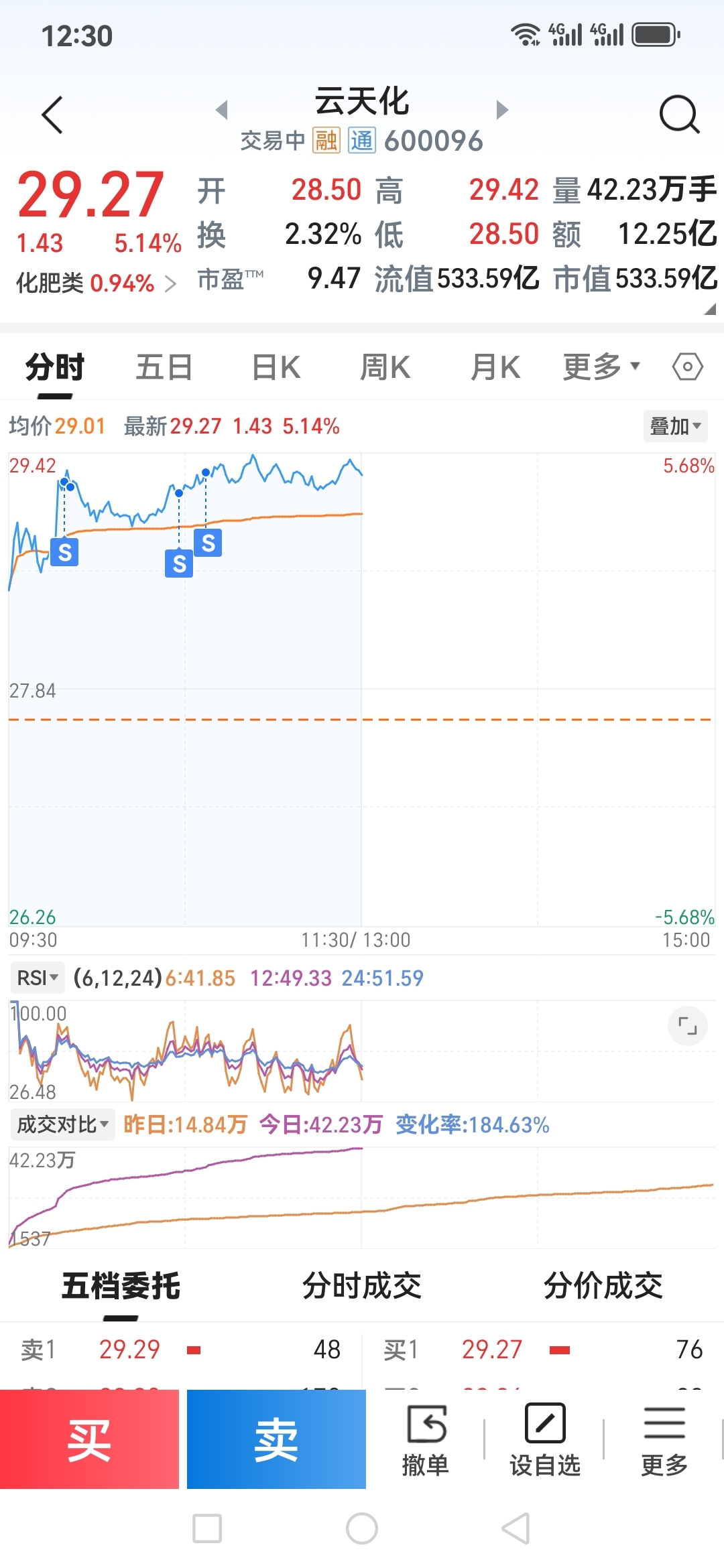Go to previous stock with left triangle
The image size is (724, 1568).
[x=222, y=109]
